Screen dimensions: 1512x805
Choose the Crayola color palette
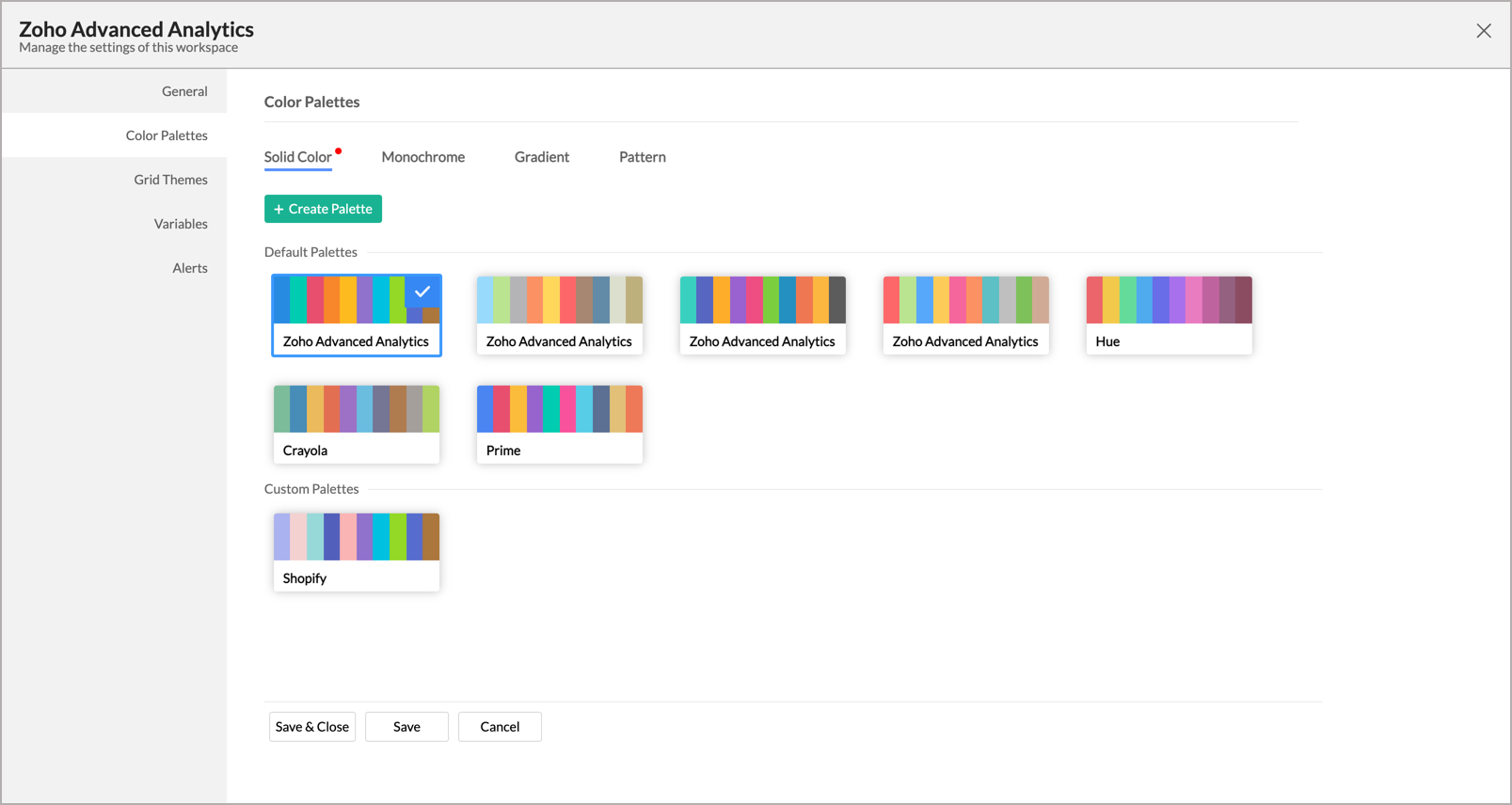pos(356,424)
